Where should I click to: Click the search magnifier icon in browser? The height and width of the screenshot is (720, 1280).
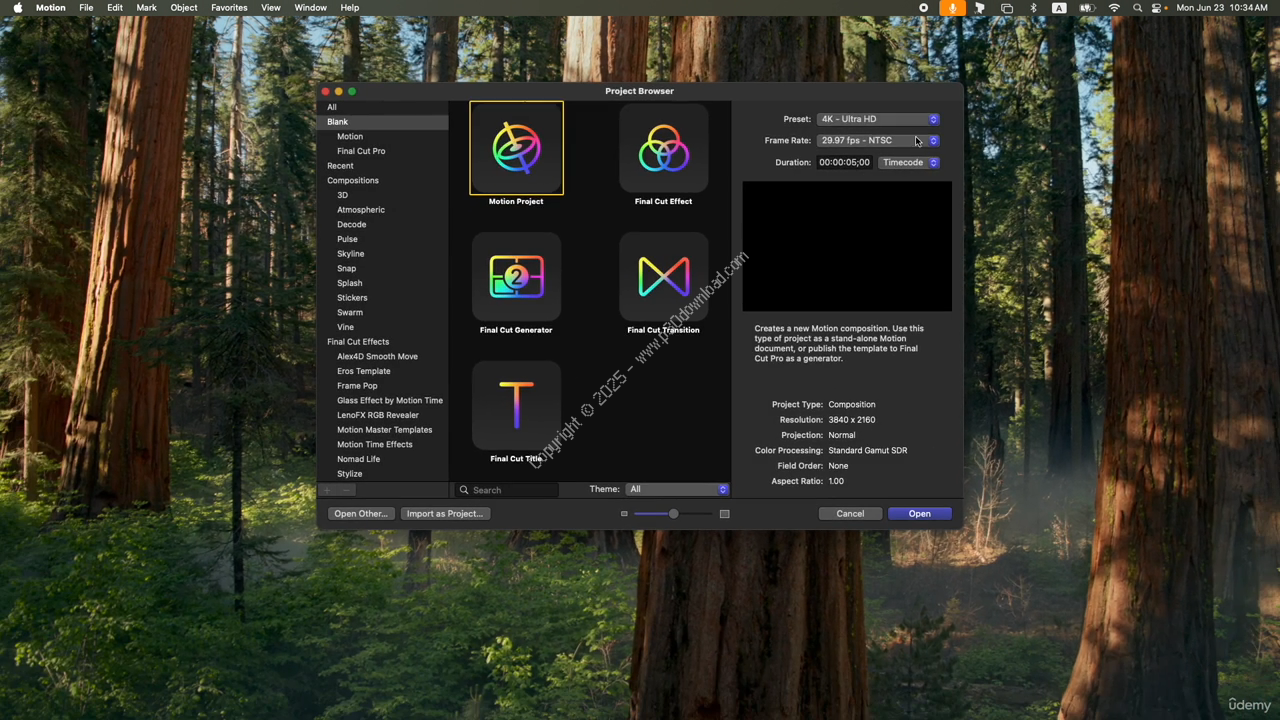click(464, 490)
